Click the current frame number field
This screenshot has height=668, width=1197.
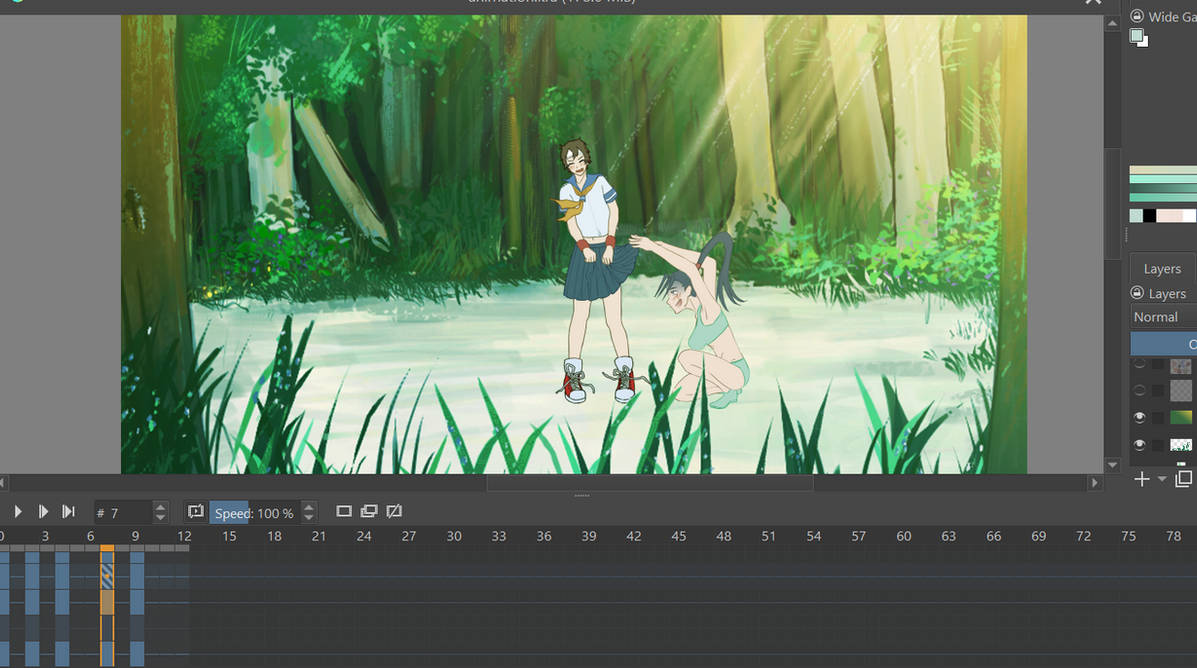click(122, 513)
